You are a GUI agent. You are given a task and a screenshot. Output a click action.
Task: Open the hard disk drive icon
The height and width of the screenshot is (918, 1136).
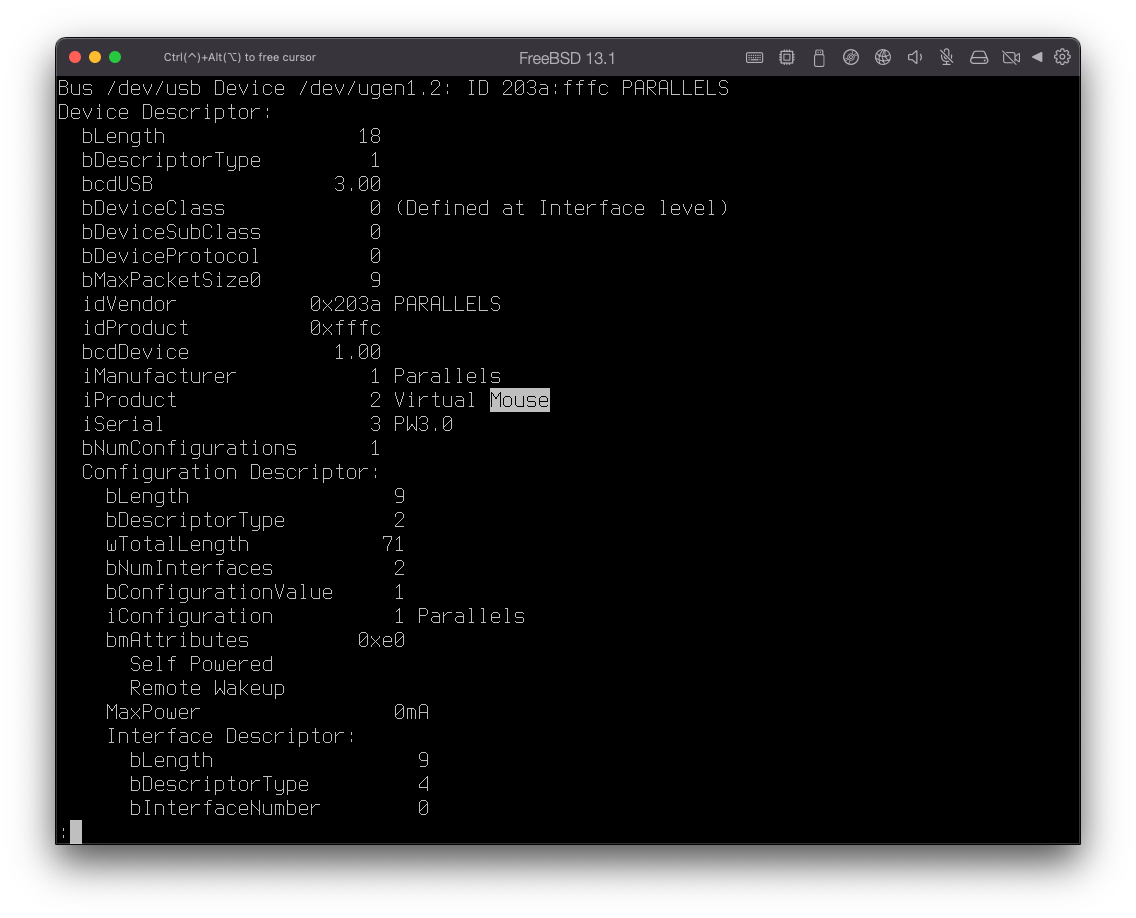click(979, 57)
